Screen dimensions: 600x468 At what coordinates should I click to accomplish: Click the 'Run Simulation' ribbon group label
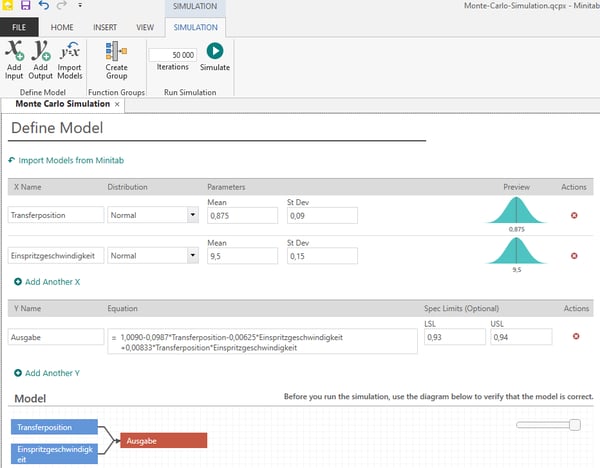190,92
